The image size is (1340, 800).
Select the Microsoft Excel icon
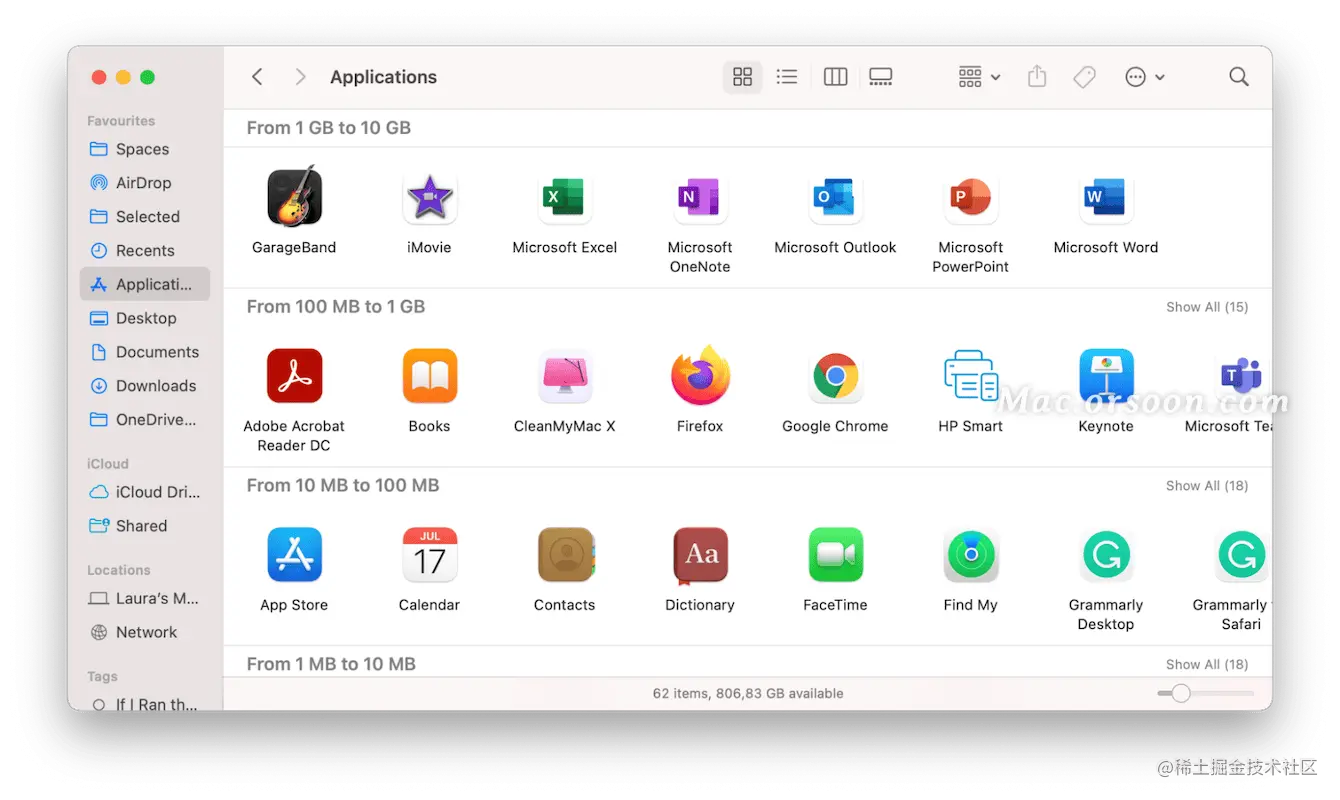[564, 197]
